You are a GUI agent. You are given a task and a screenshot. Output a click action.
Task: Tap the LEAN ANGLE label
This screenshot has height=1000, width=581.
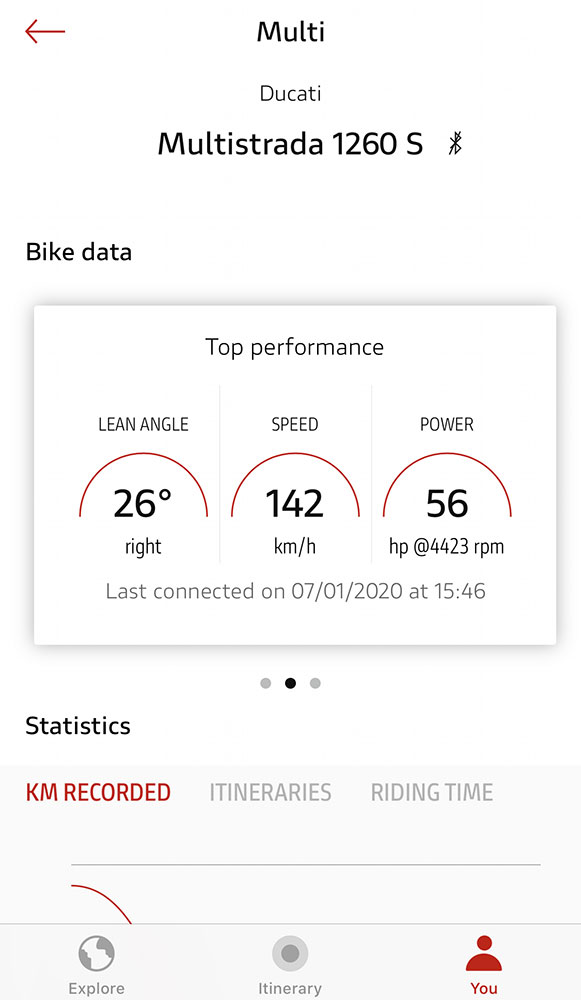pyautogui.click(x=143, y=424)
